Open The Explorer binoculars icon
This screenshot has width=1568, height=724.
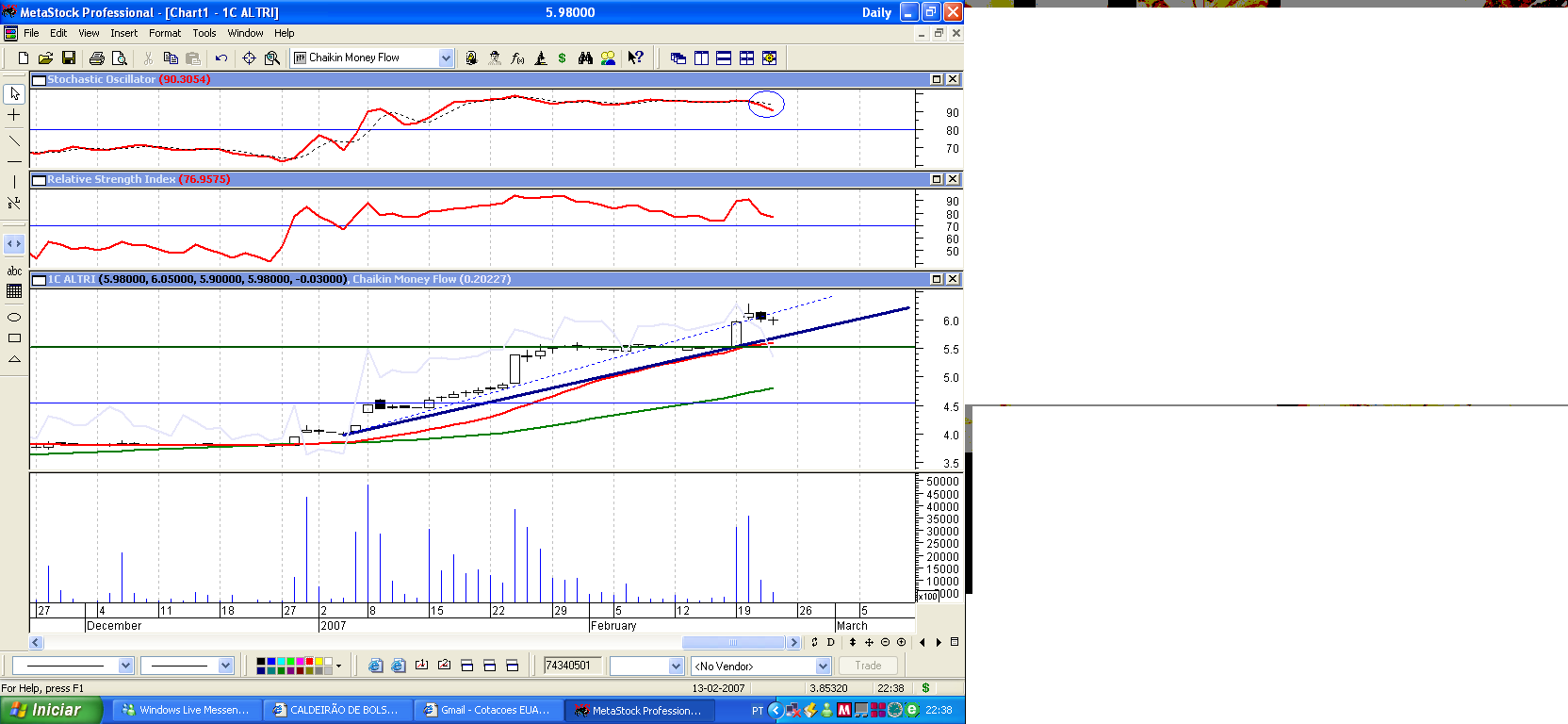point(585,58)
